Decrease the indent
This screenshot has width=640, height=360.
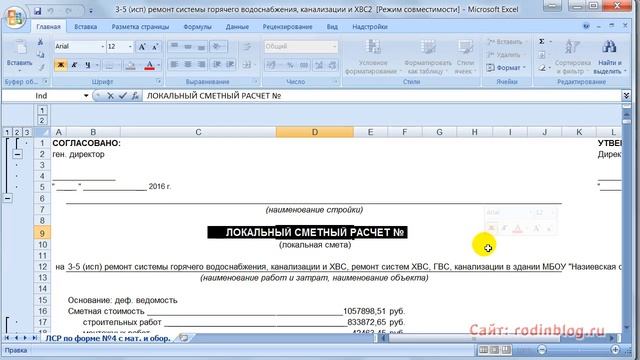coord(217,64)
